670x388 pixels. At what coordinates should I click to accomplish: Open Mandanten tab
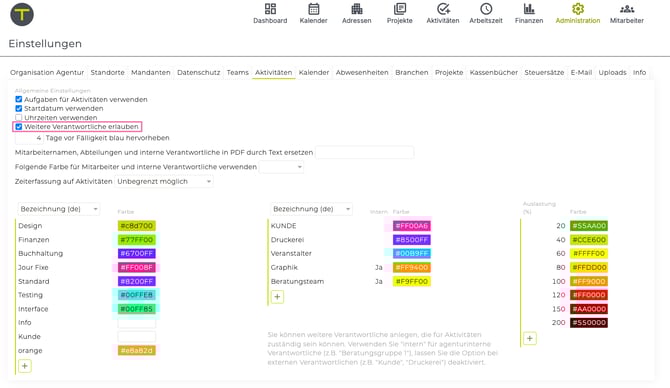[151, 73]
